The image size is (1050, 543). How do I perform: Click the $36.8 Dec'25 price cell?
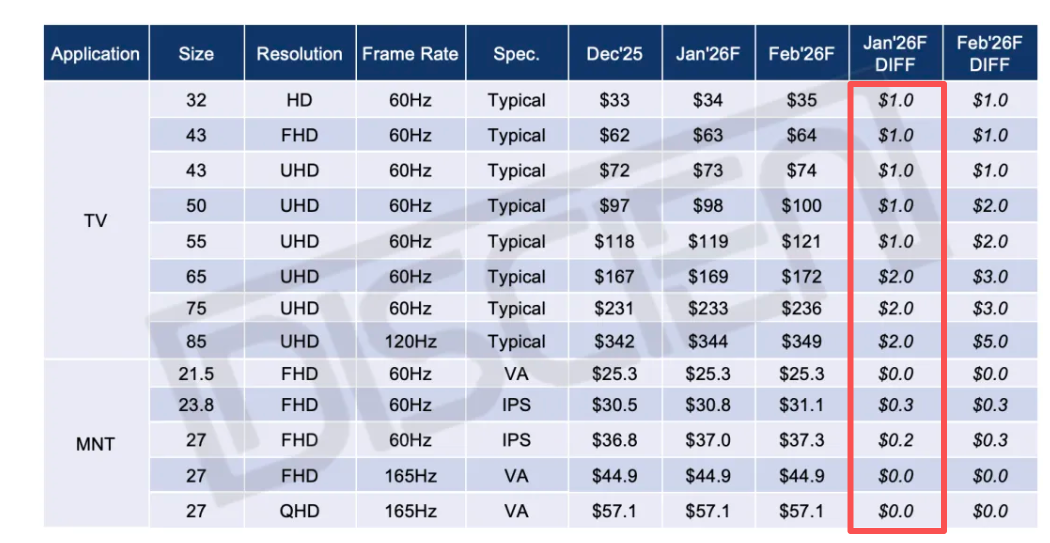(x=614, y=440)
